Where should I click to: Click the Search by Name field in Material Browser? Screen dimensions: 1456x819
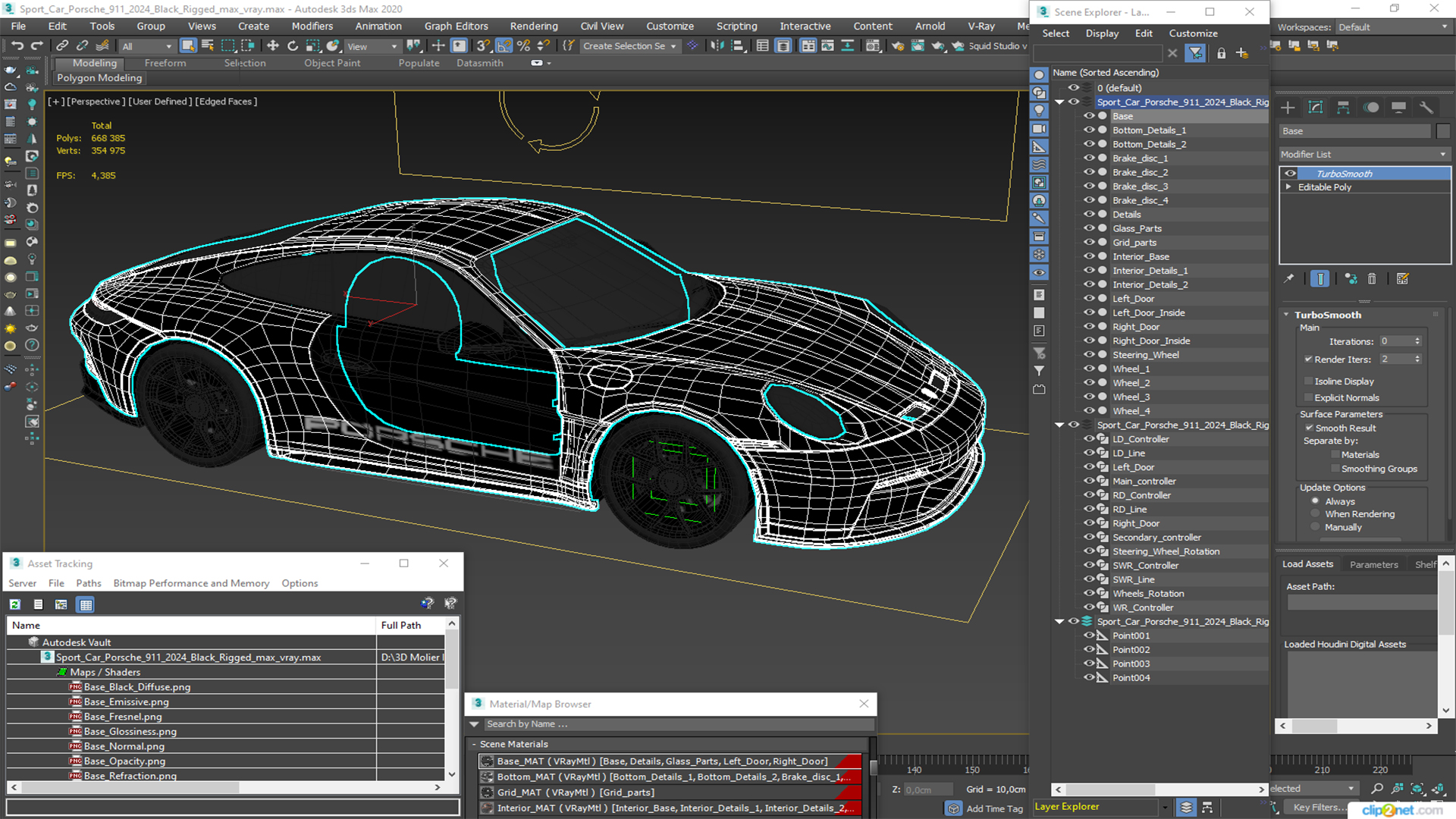click(678, 724)
